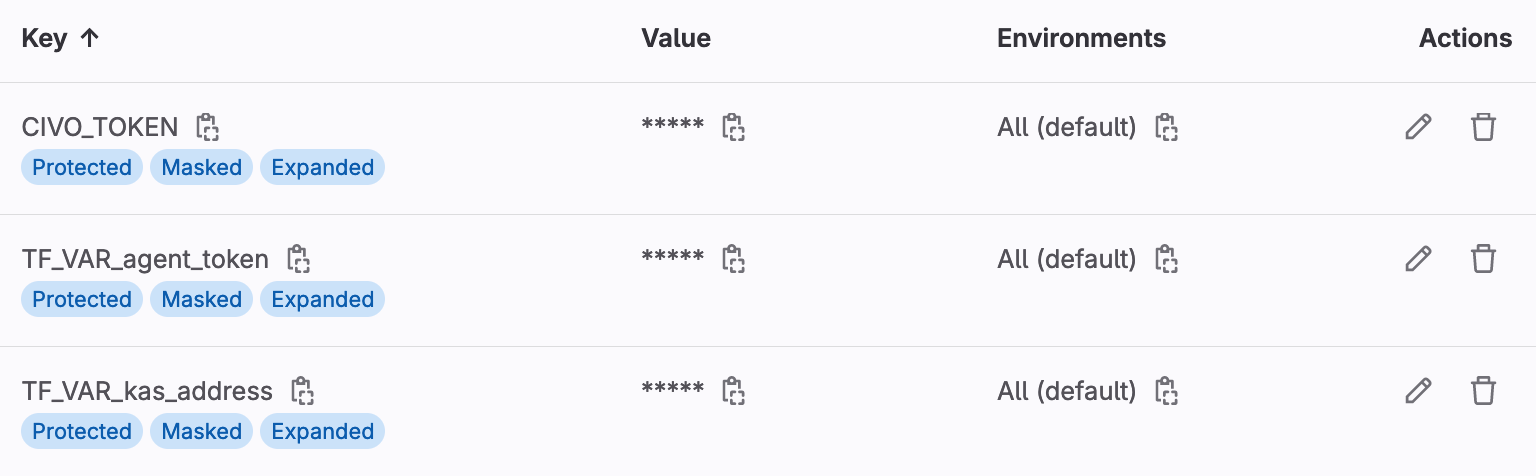
Task: Click the Expanded badge under TF_VAR_kas_address
Action: click(322, 432)
